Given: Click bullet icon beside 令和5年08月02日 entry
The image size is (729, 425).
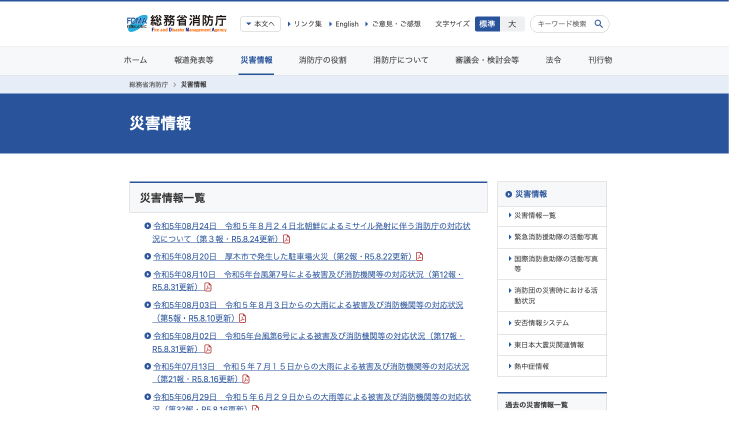Looking at the screenshot, I should (x=147, y=336).
